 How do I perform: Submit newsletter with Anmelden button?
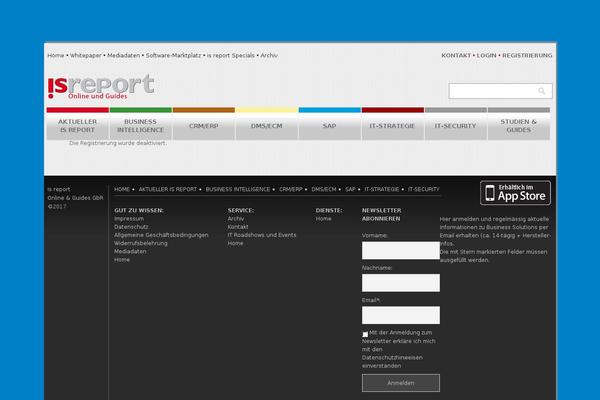click(x=401, y=383)
